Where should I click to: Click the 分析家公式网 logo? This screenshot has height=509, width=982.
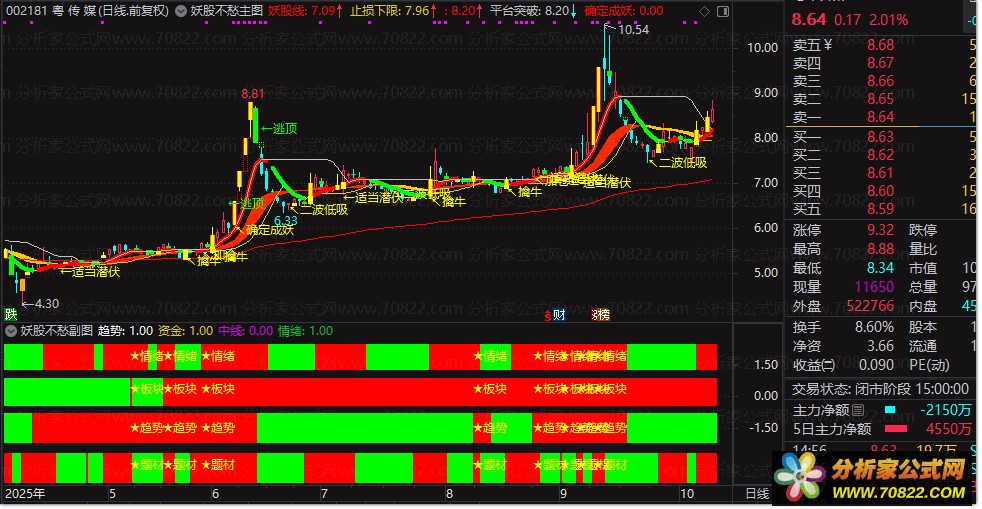(873, 478)
